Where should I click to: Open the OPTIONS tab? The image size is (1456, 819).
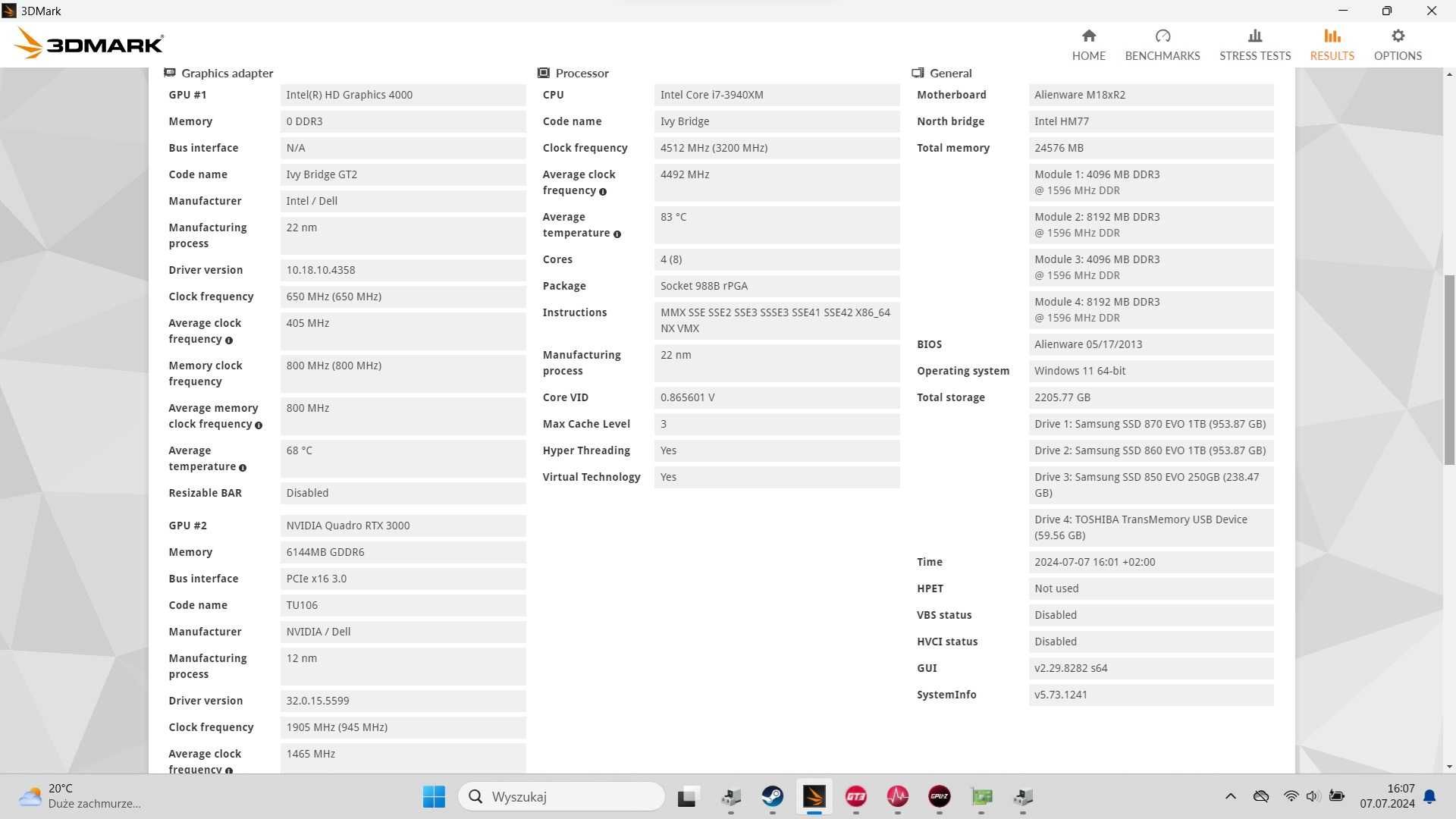coord(1397,45)
